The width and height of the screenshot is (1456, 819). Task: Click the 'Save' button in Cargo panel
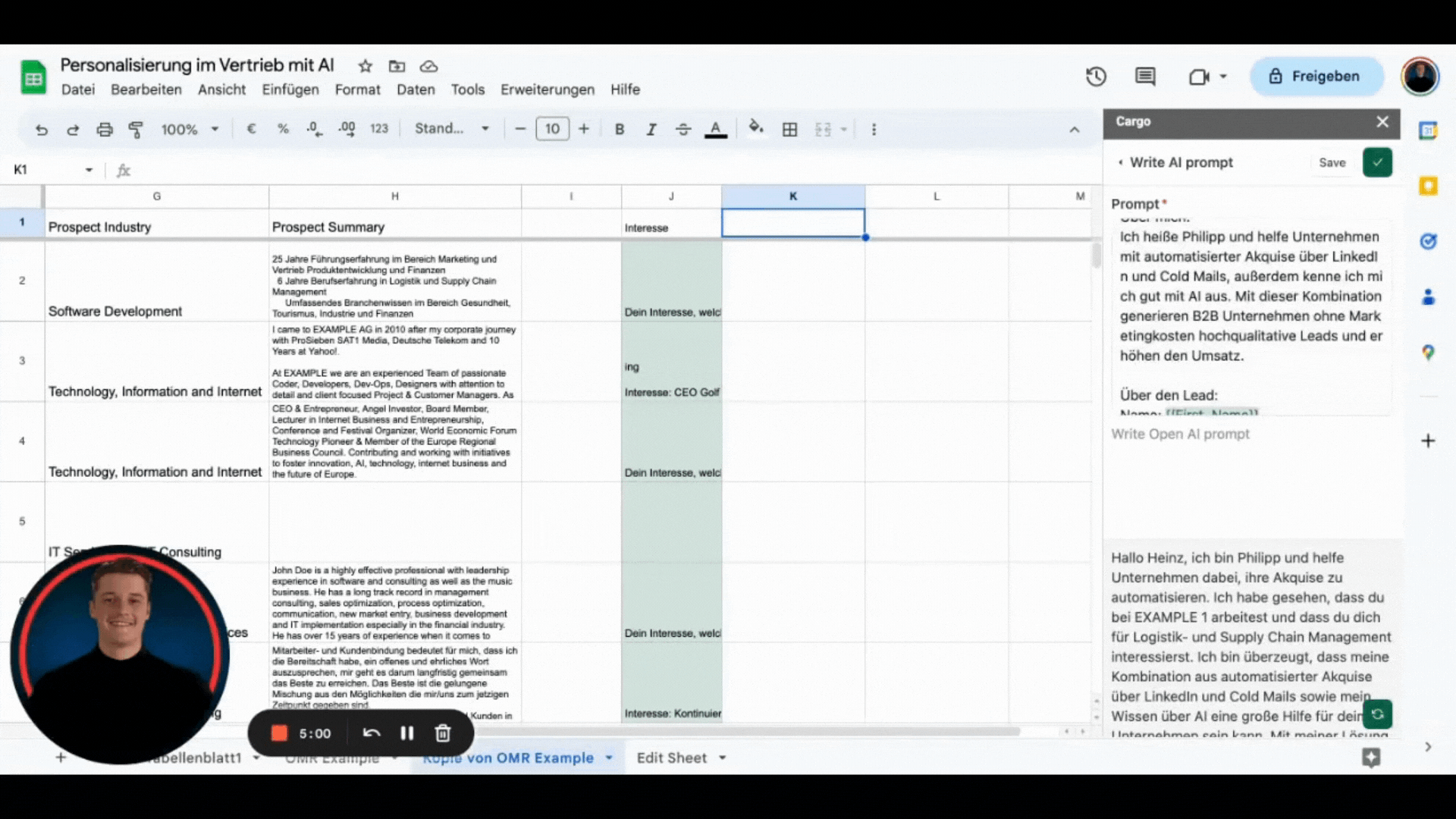click(x=1332, y=162)
